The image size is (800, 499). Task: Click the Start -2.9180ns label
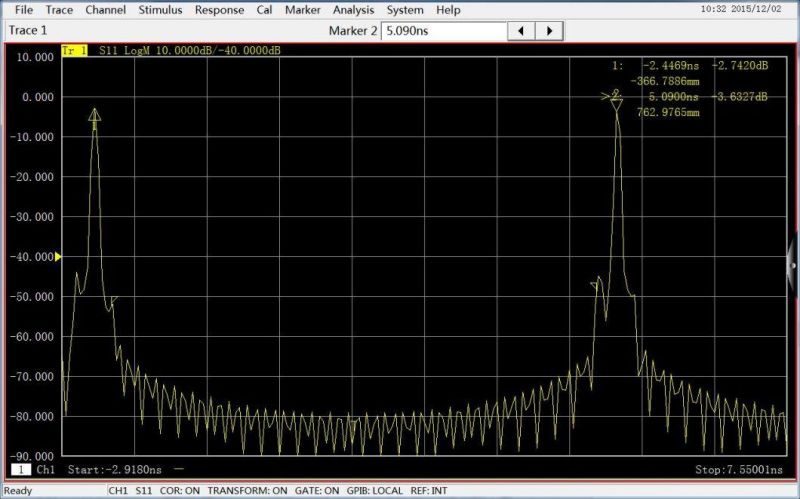click(x=115, y=470)
